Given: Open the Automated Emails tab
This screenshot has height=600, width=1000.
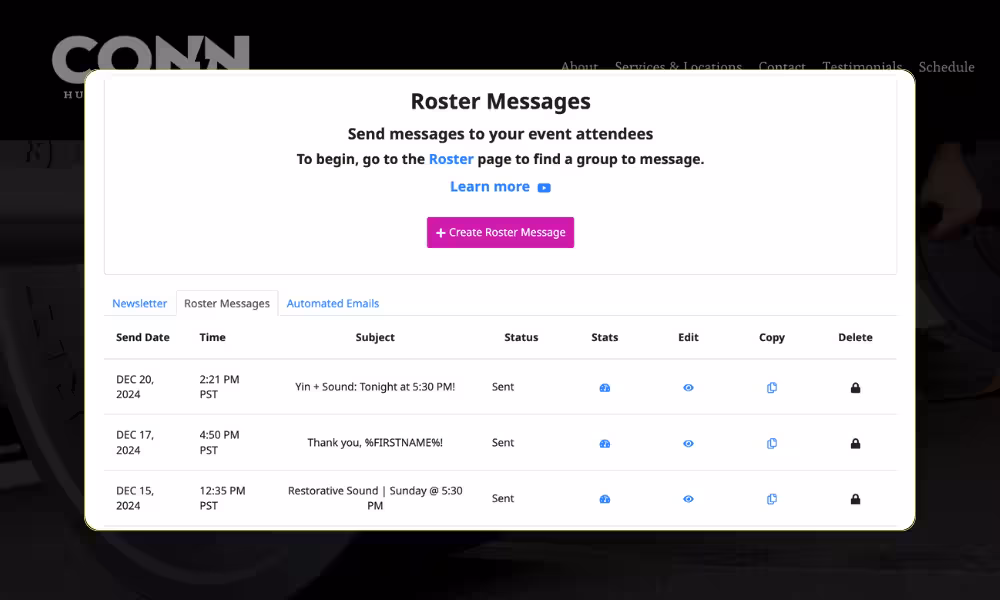Looking at the screenshot, I should (333, 303).
